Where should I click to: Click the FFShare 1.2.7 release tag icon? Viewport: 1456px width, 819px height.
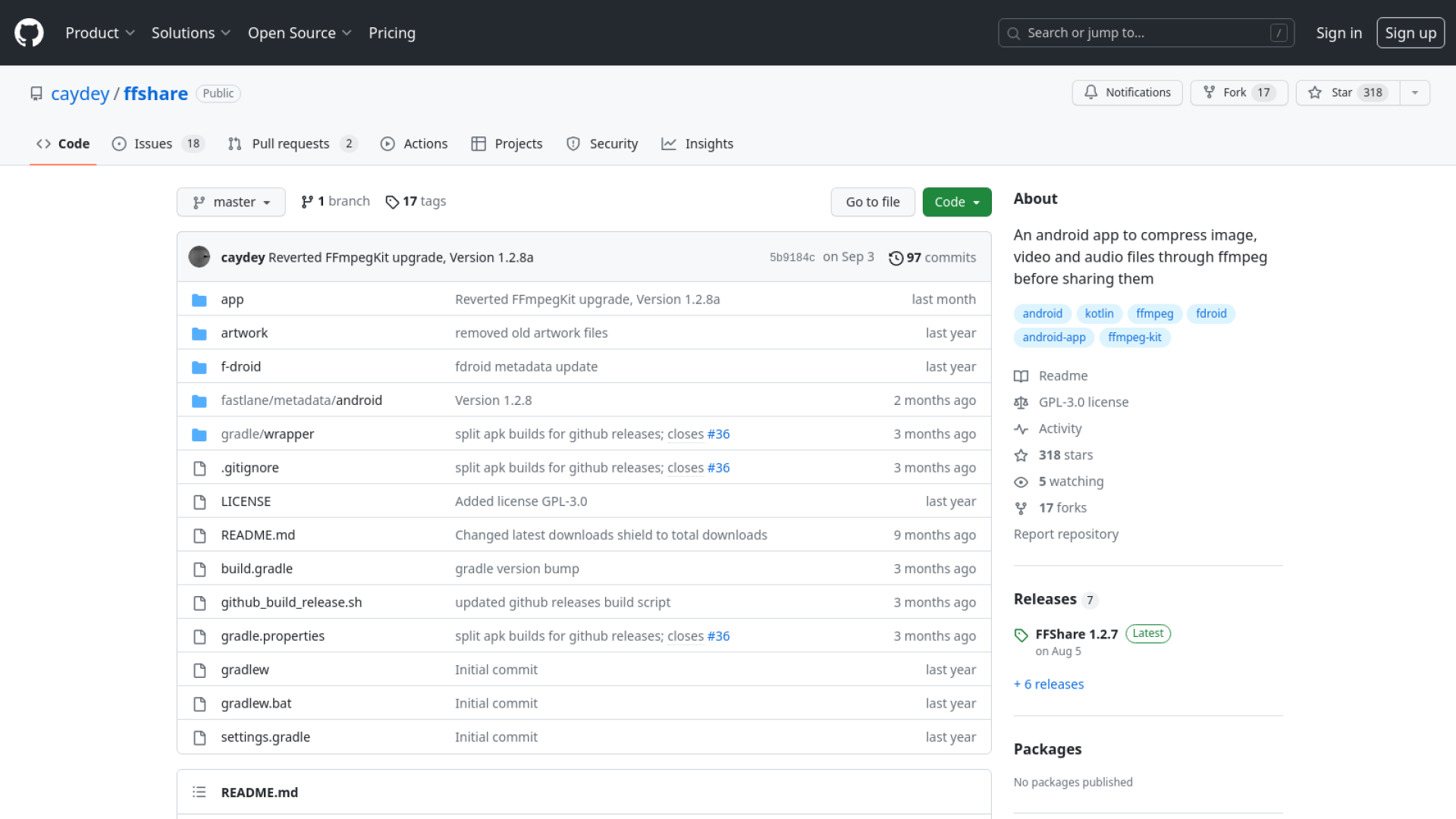click(1021, 635)
